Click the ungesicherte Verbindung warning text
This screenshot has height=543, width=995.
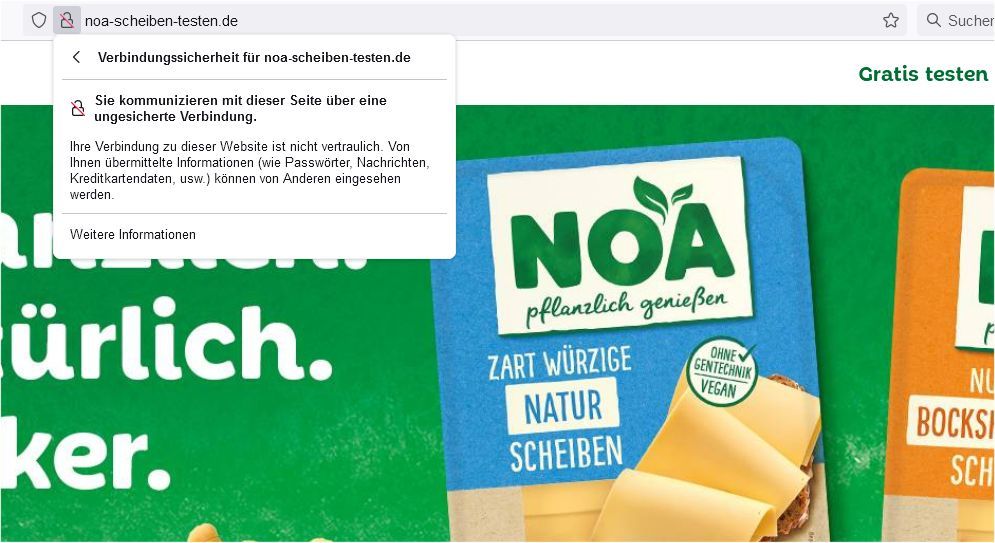[240, 108]
